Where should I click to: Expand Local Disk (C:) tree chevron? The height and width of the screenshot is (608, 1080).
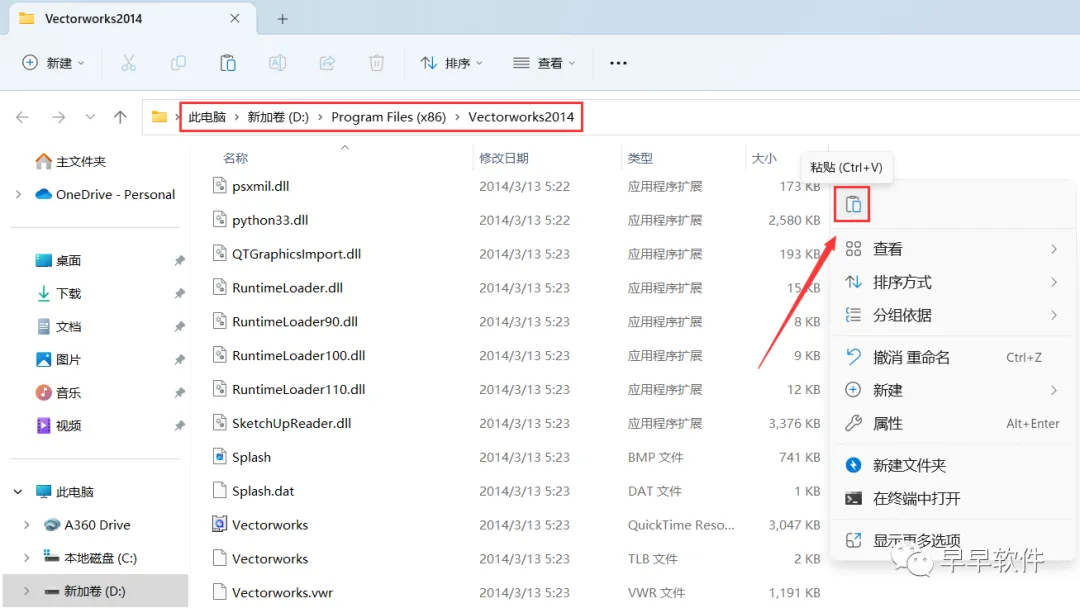[27, 558]
